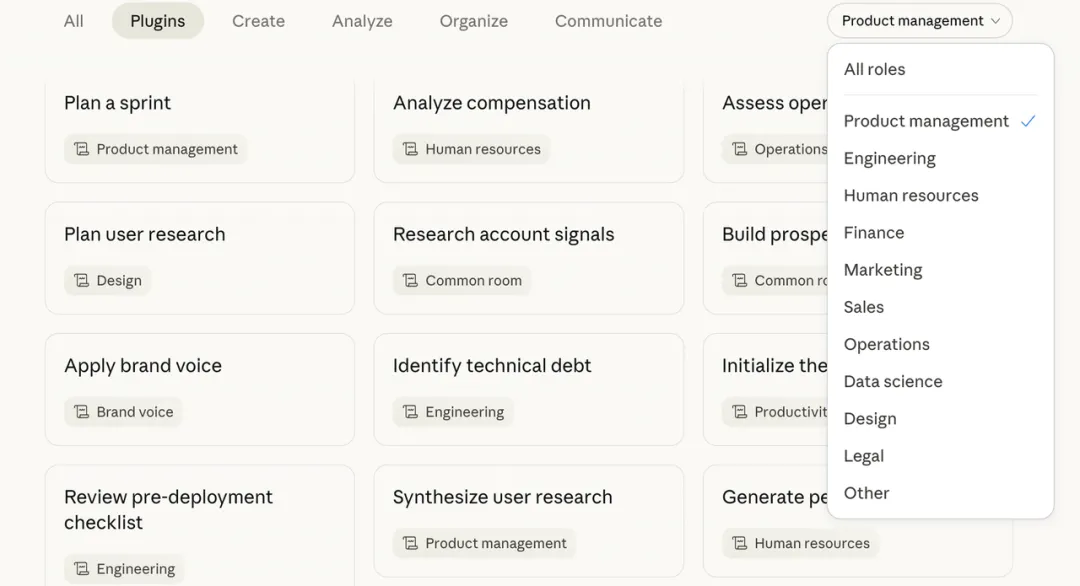Click the Engineering tag on Review pre-deployment checklist

[124, 569]
